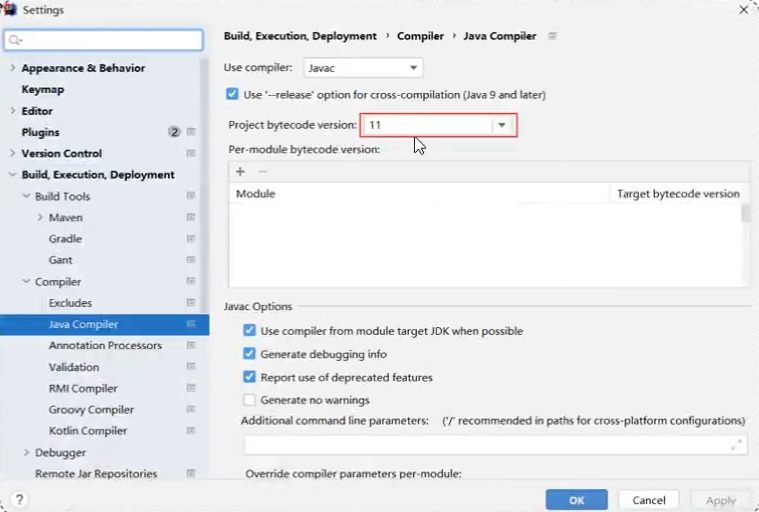The height and width of the screenshot is (512, 759).
Task: Click the minus icon to remove module entry
Action: (262, 171)
